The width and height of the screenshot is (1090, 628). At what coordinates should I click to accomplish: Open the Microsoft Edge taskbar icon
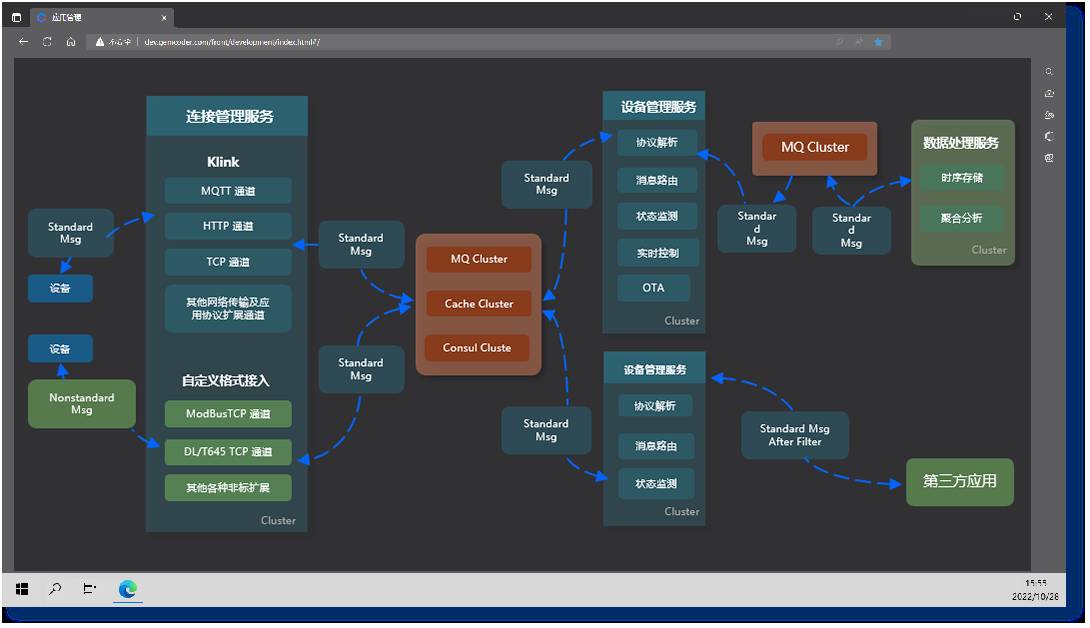pos(127,589)
